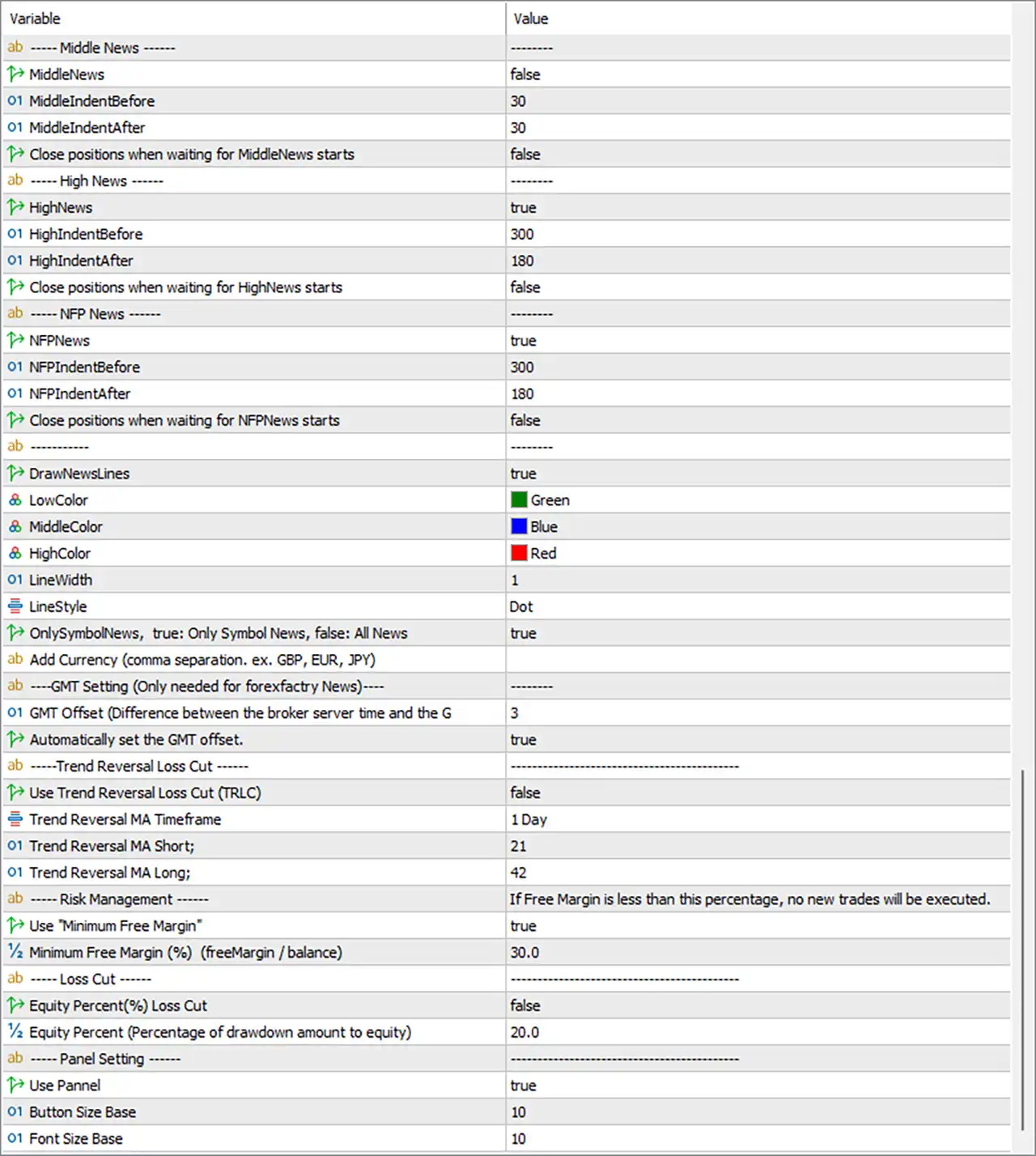Viewport: 1036px width, 1156px height.
Task: Click the color icon beside MiddleColor
Action: (15, 526)
